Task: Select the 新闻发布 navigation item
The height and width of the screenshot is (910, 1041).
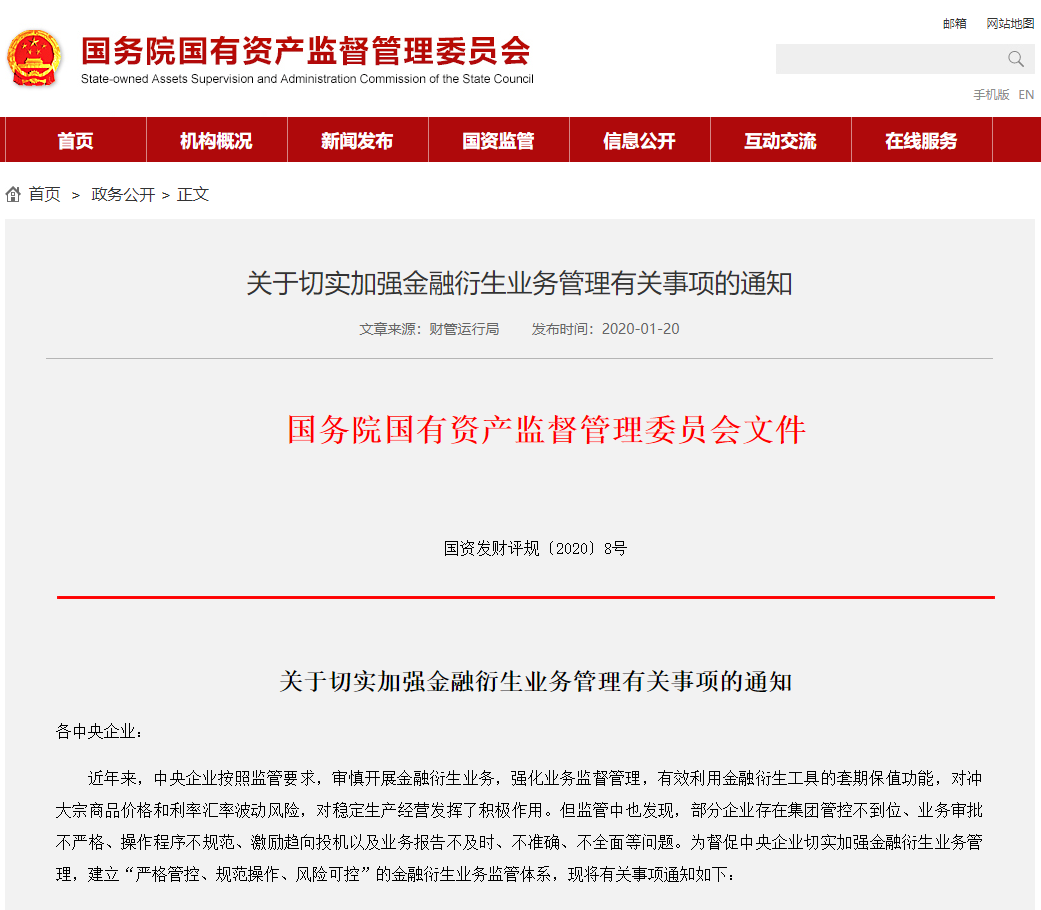Action: (357, 141)
